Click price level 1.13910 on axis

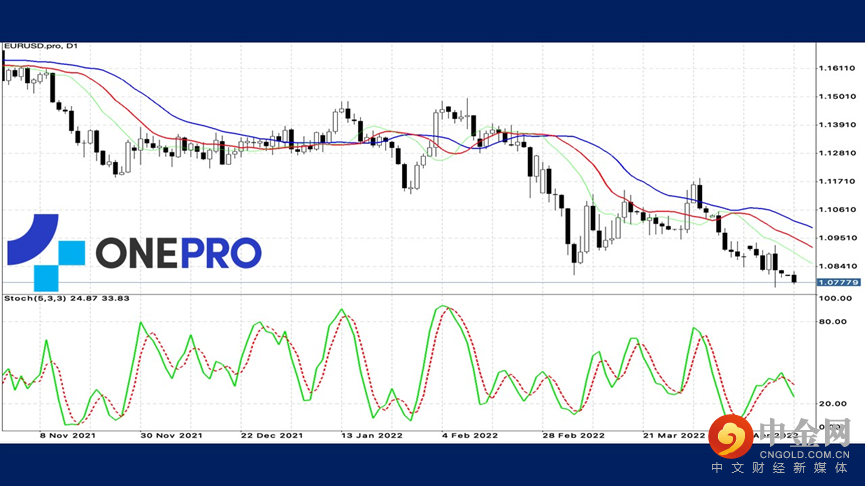point(837,125)
